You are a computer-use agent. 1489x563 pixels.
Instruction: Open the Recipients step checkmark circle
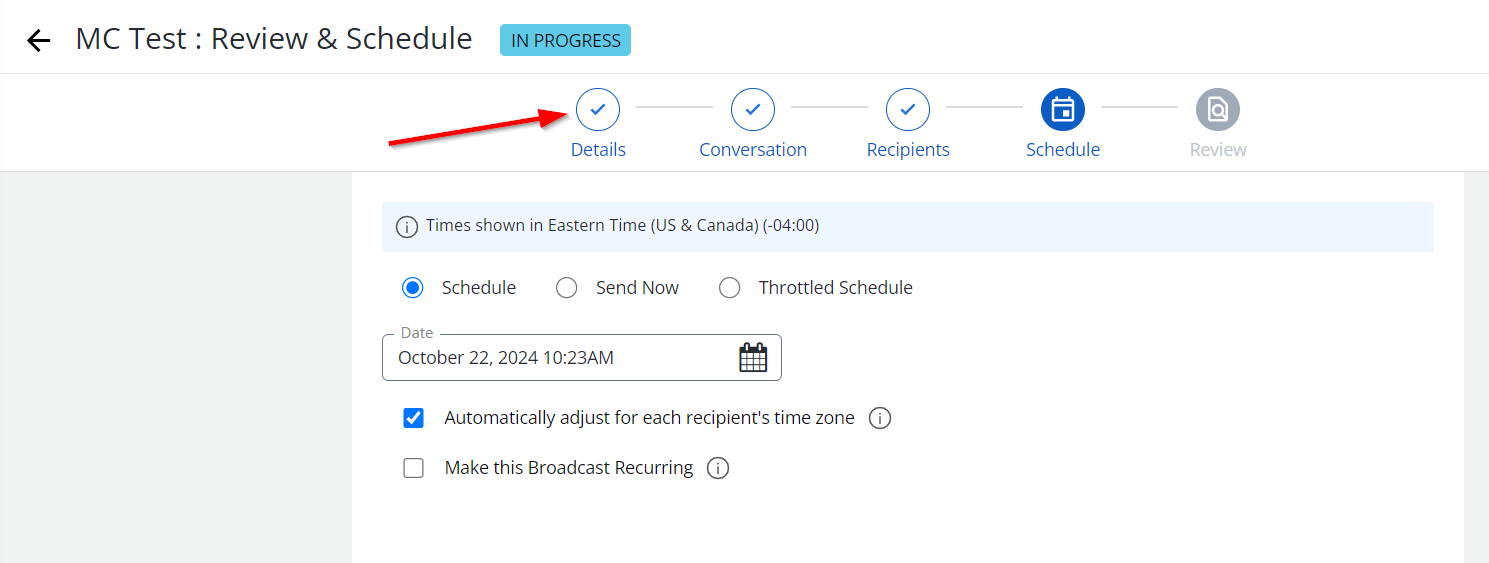click(x=908, y=110)
